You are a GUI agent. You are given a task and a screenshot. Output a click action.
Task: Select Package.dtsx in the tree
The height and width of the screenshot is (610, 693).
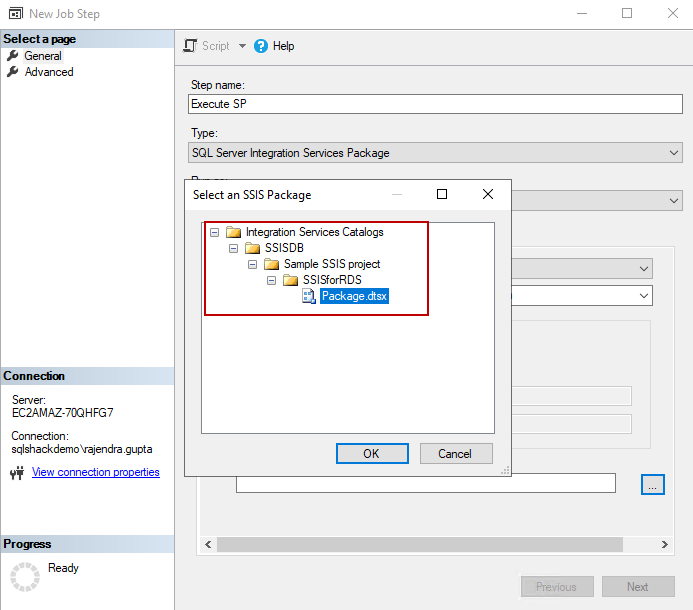click(354, 296)
